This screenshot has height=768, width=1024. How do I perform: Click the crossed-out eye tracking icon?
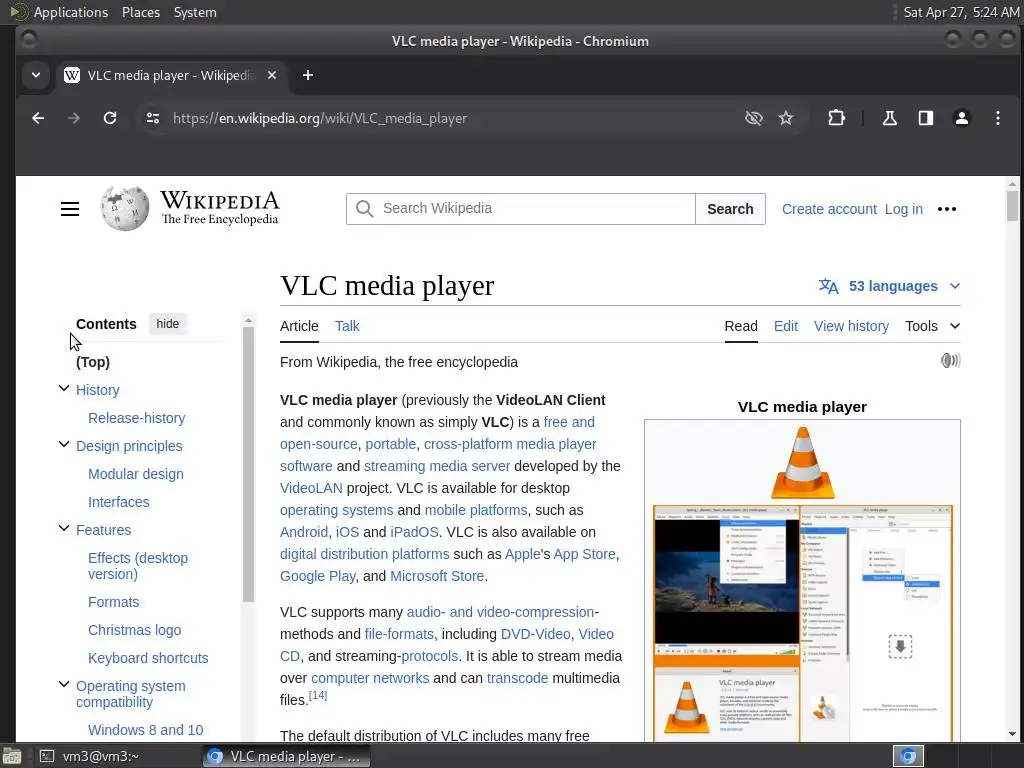pos(754,118)
